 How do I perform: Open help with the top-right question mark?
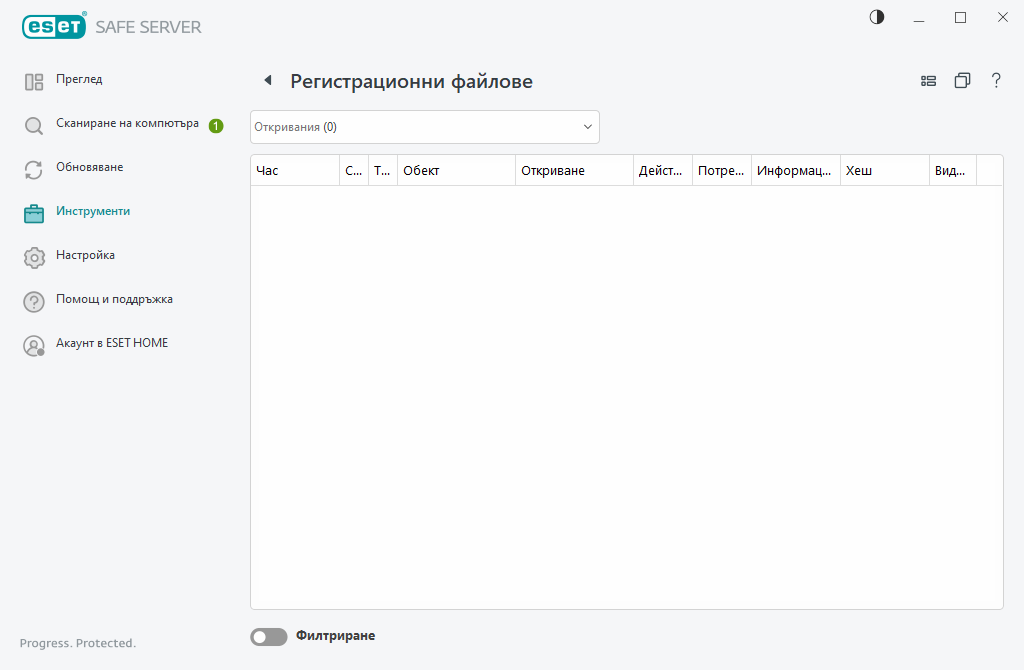[x=996, y=81]
